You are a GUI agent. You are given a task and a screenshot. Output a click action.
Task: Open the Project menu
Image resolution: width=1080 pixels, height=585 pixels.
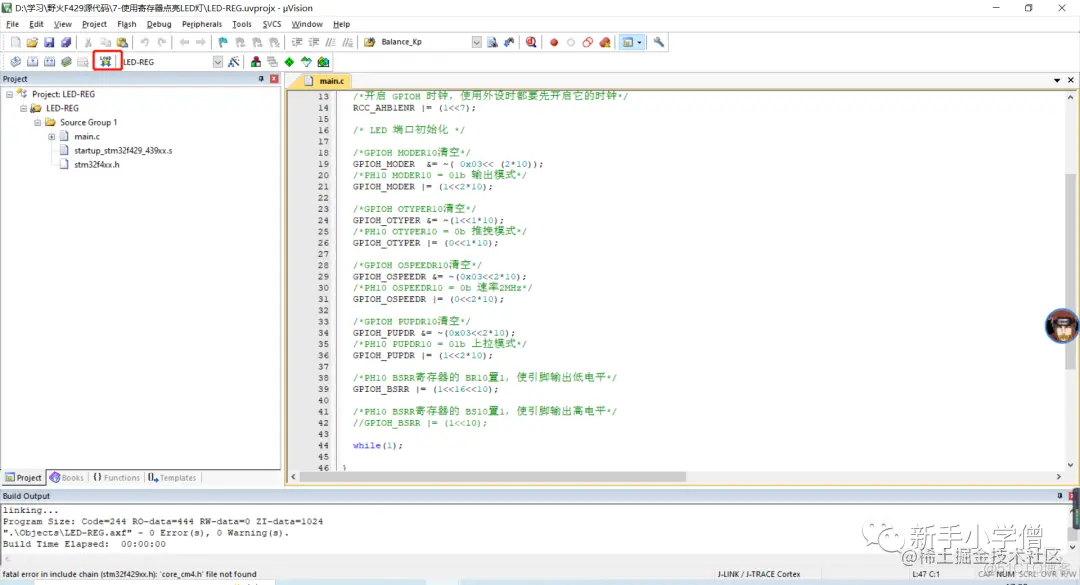[x=94, y=24]
